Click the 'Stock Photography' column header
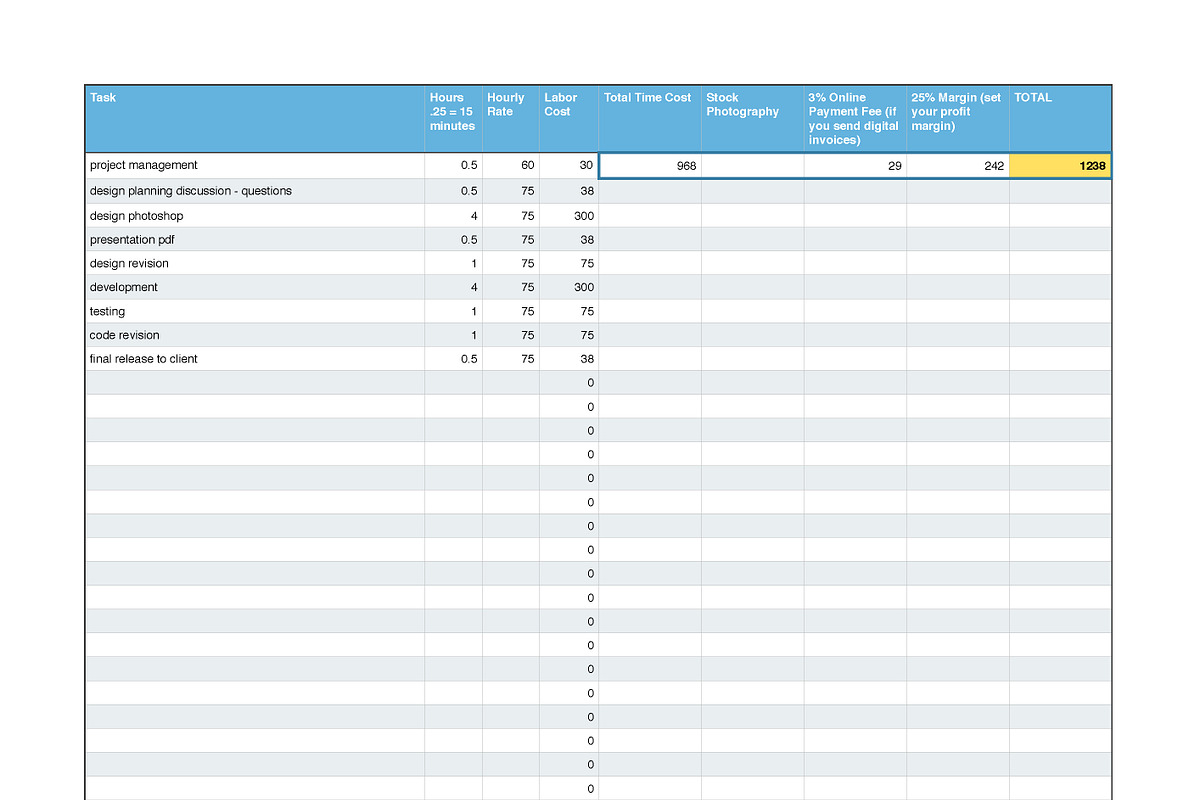 pyautogui.click(x=753, y=119)
